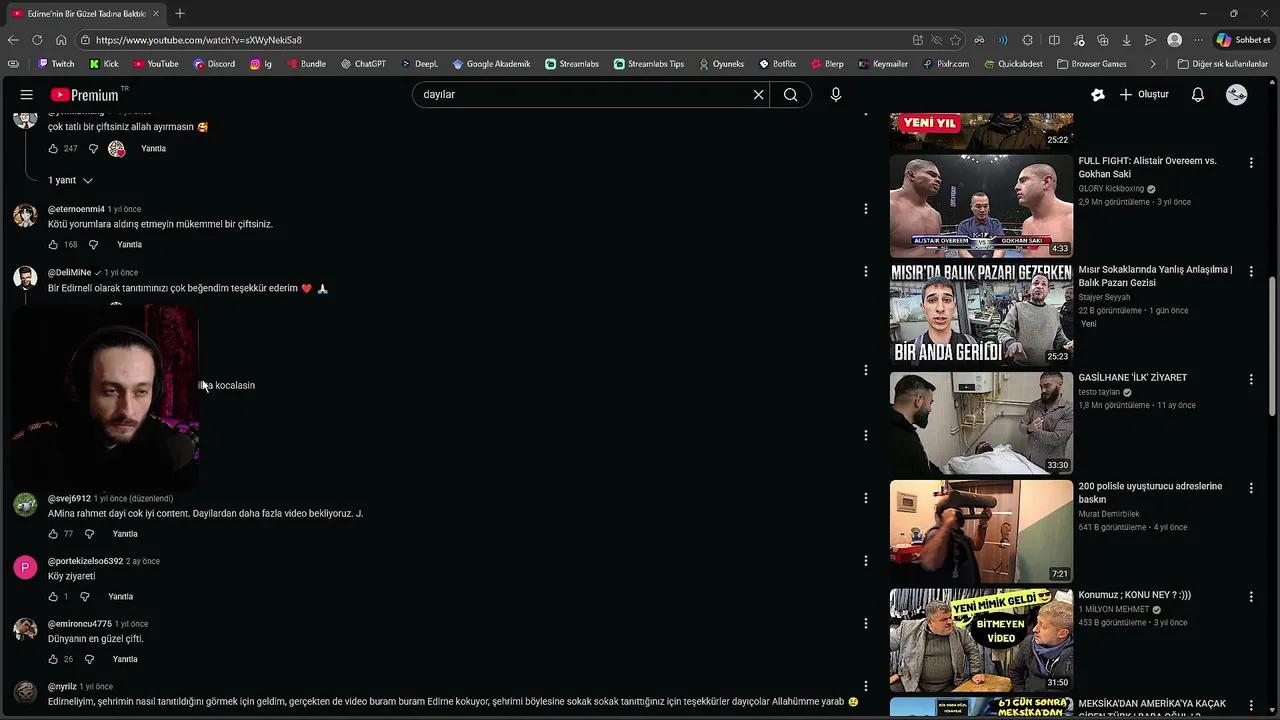The width and height of the screenshot is (1280, 720).
Task: Click the browser address bar URL
Action: click(199, 40)
